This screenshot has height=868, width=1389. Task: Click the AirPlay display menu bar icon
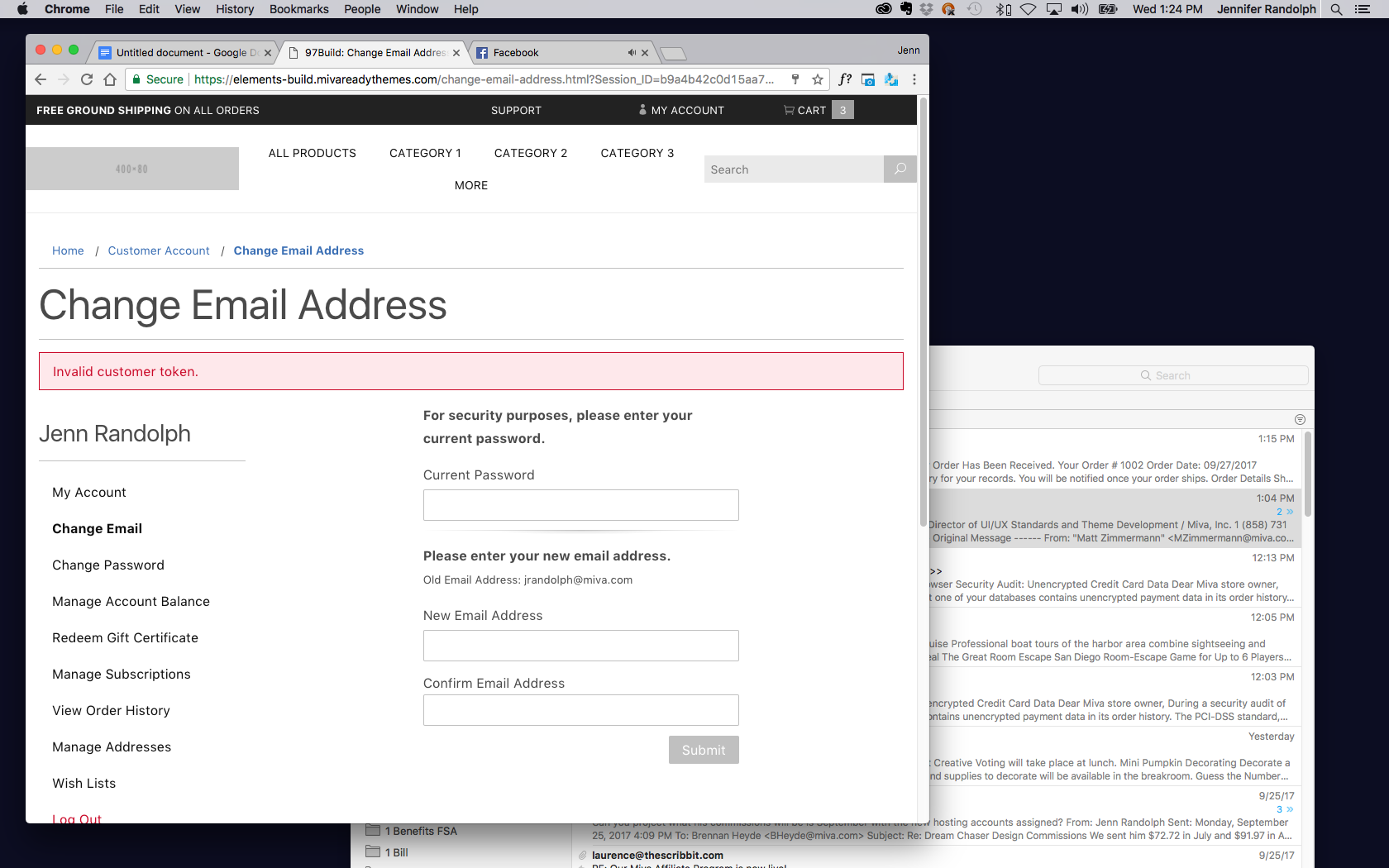[x=1054, y=9]
